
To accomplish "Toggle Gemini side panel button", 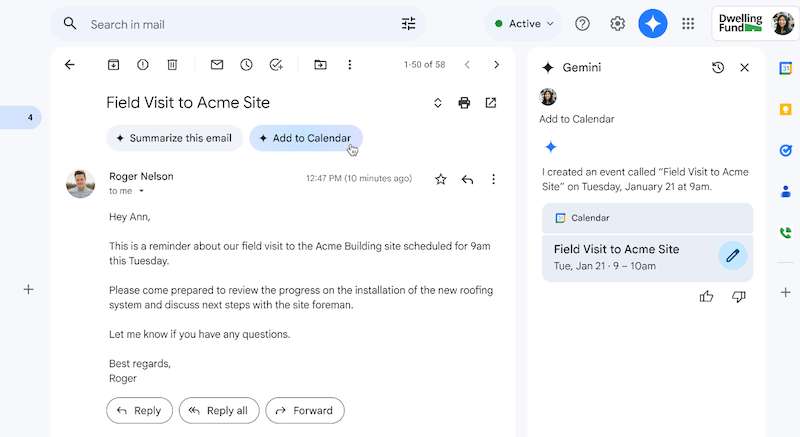I will point(653,24).
